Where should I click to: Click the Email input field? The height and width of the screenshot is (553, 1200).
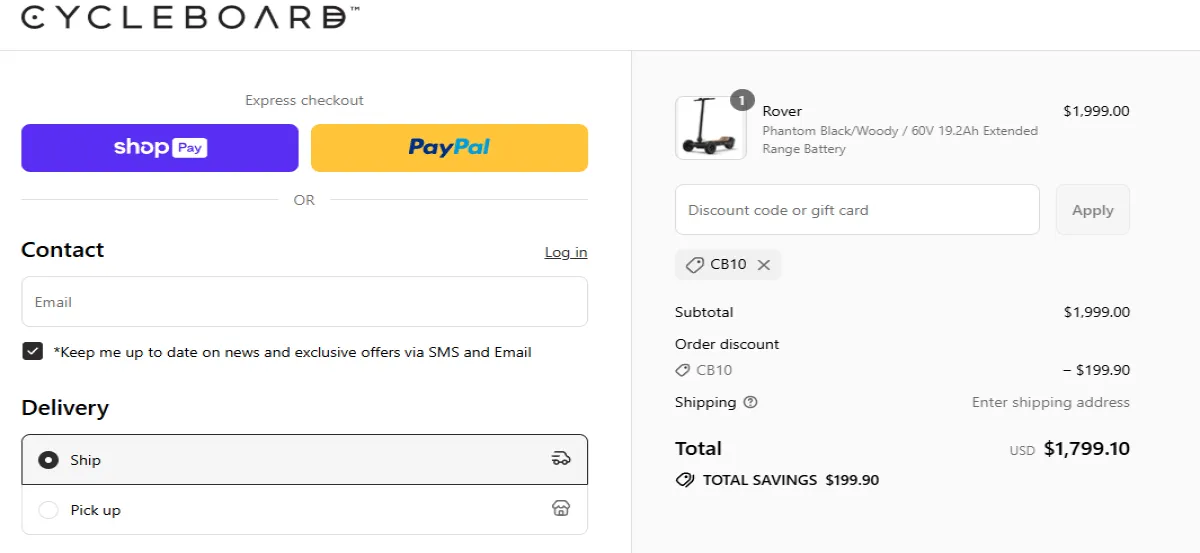304,302
